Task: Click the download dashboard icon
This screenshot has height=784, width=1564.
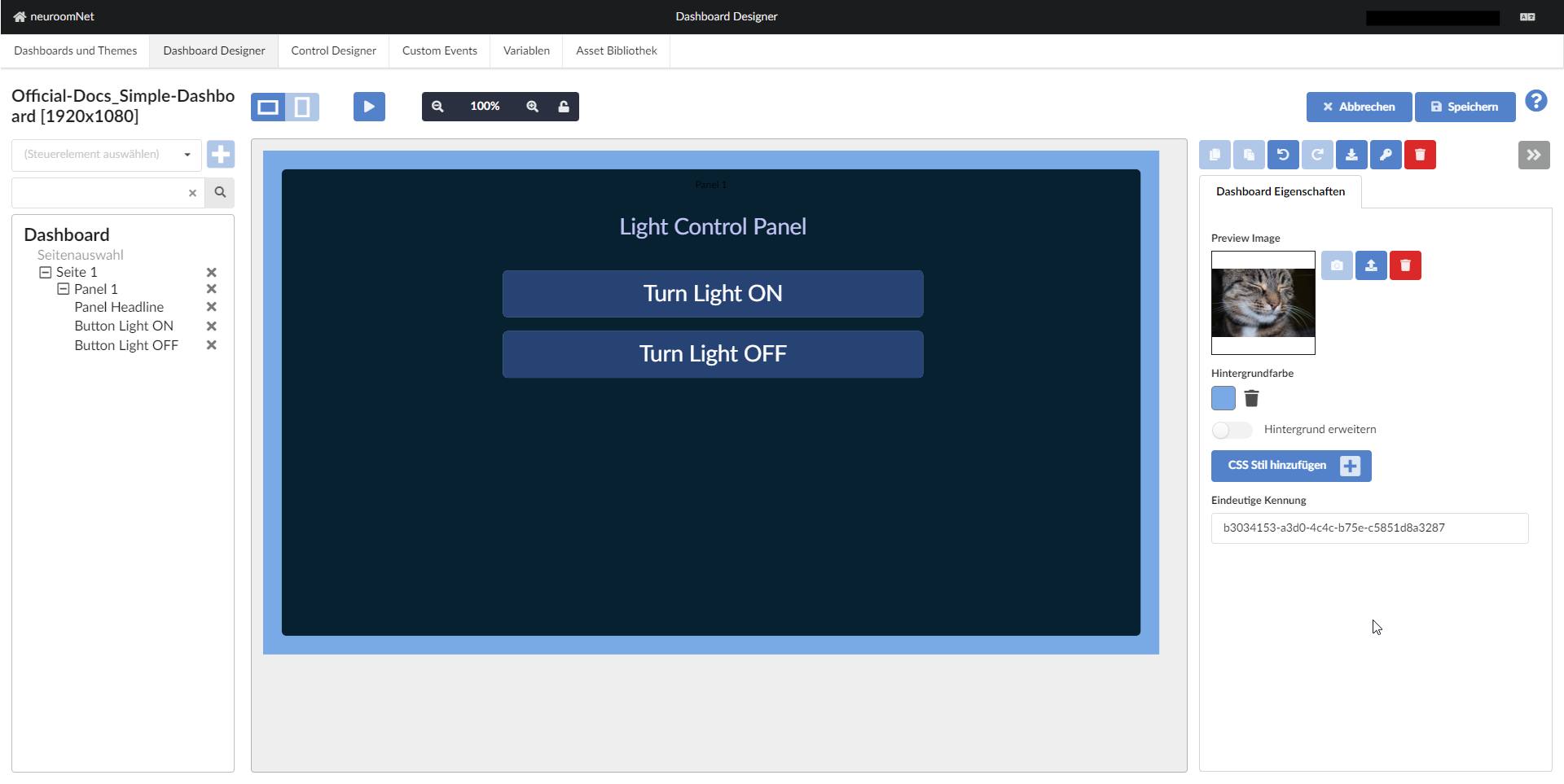Action: [1351, 155]
